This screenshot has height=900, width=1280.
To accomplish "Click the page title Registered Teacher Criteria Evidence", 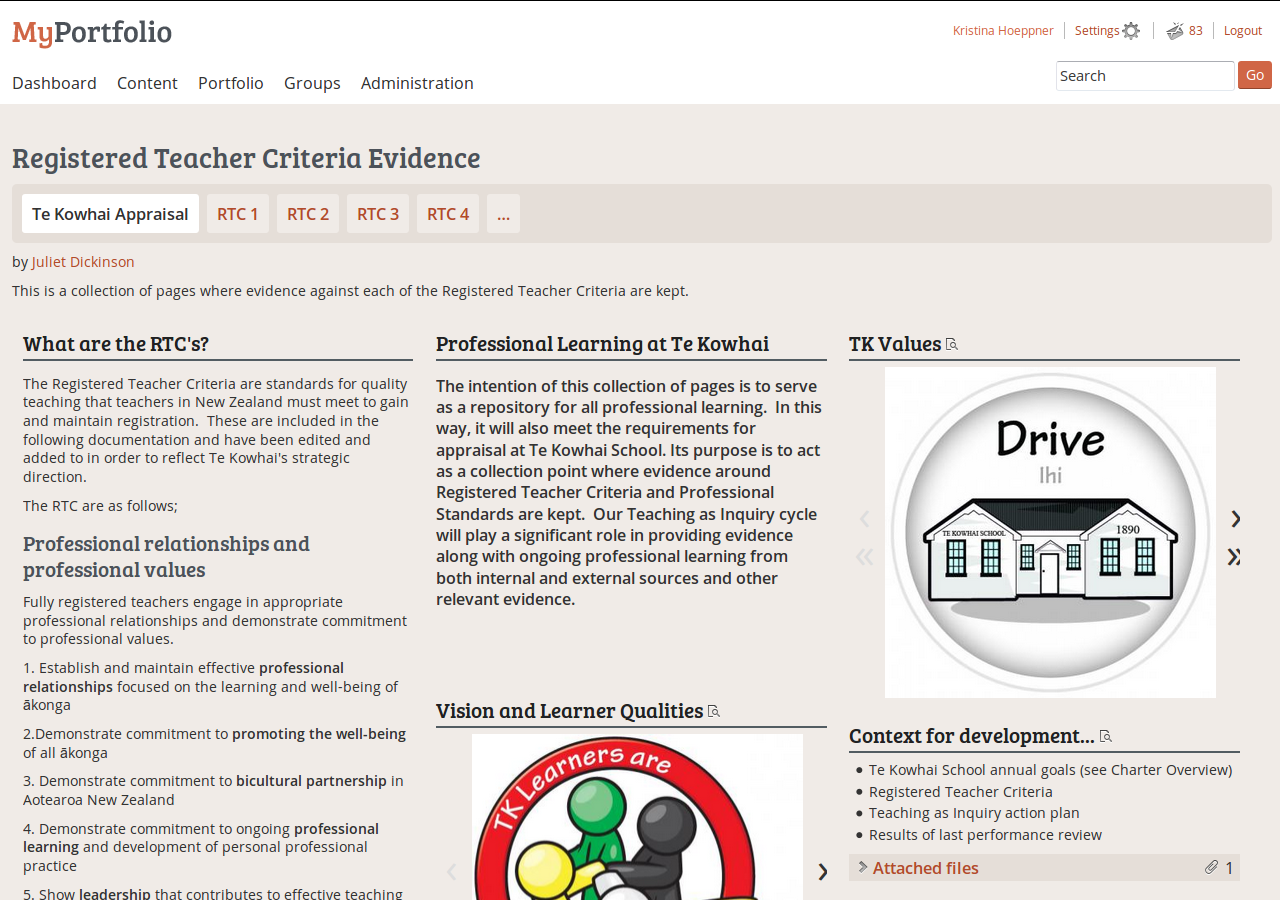I will click(x=246, y=158).
